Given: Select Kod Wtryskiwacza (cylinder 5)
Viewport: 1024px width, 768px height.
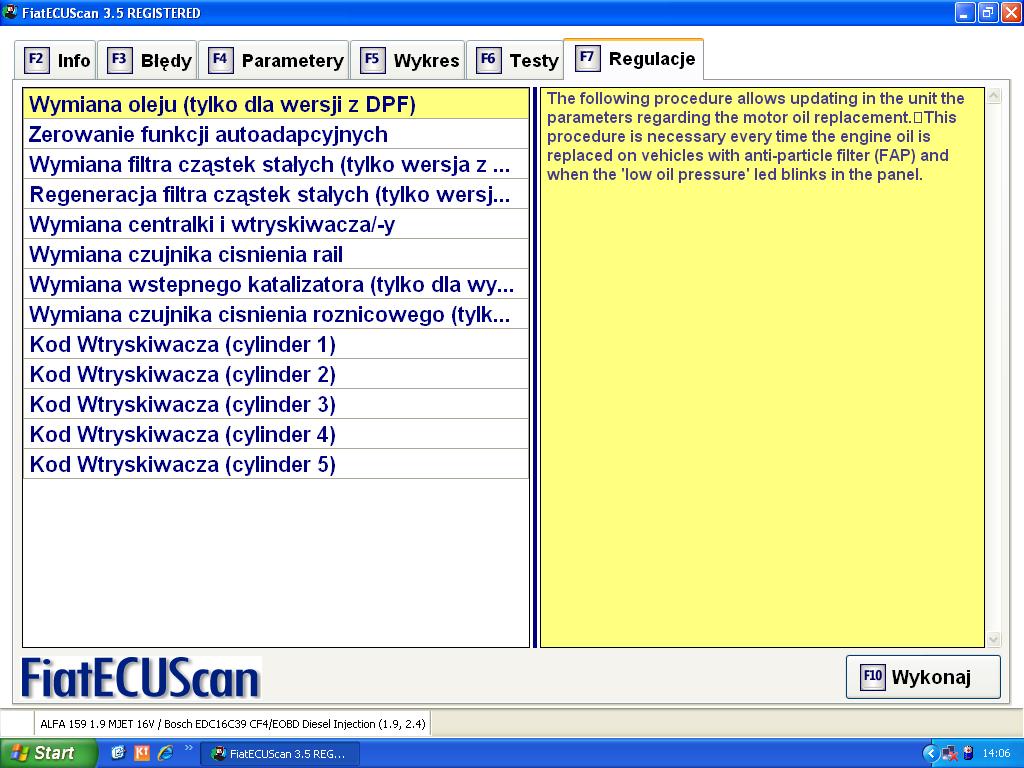Looking at the screenshot, I should point(276,465).
